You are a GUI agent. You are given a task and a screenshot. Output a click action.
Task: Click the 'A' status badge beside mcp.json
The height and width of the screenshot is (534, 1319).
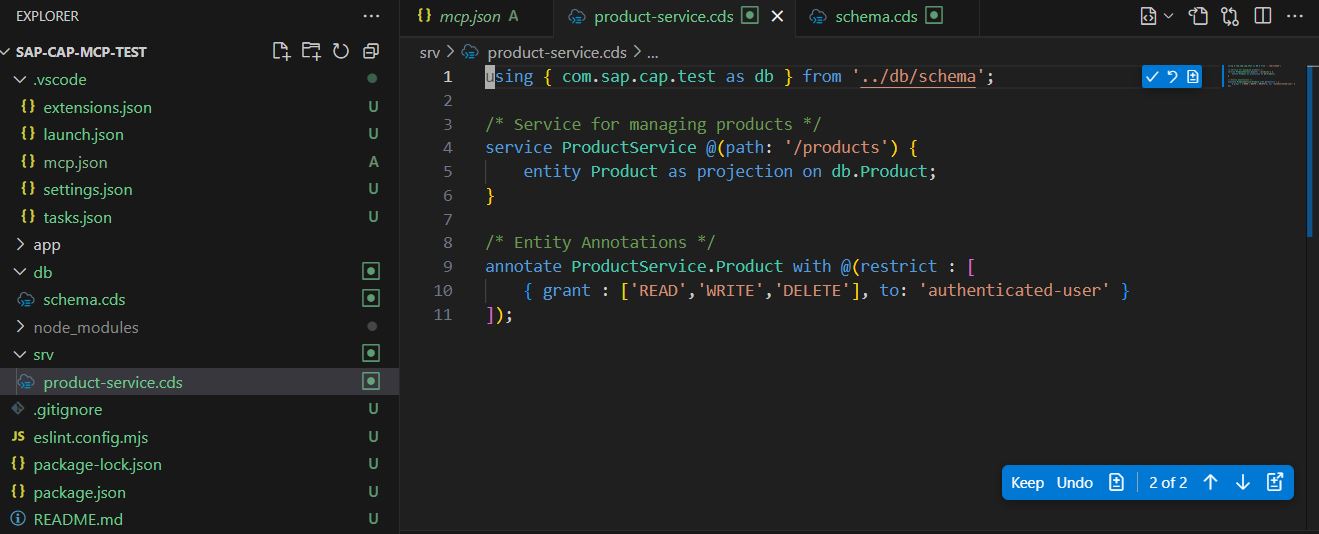point(373,162)
